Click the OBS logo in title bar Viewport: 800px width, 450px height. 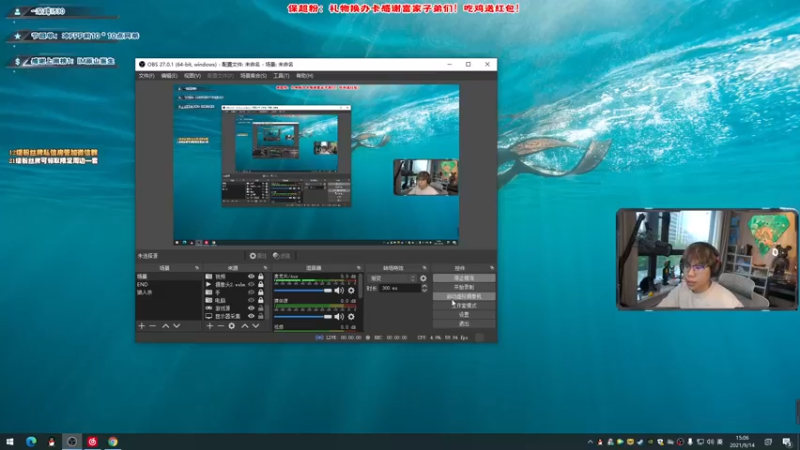pyautogui.click(x=142, y=64)
